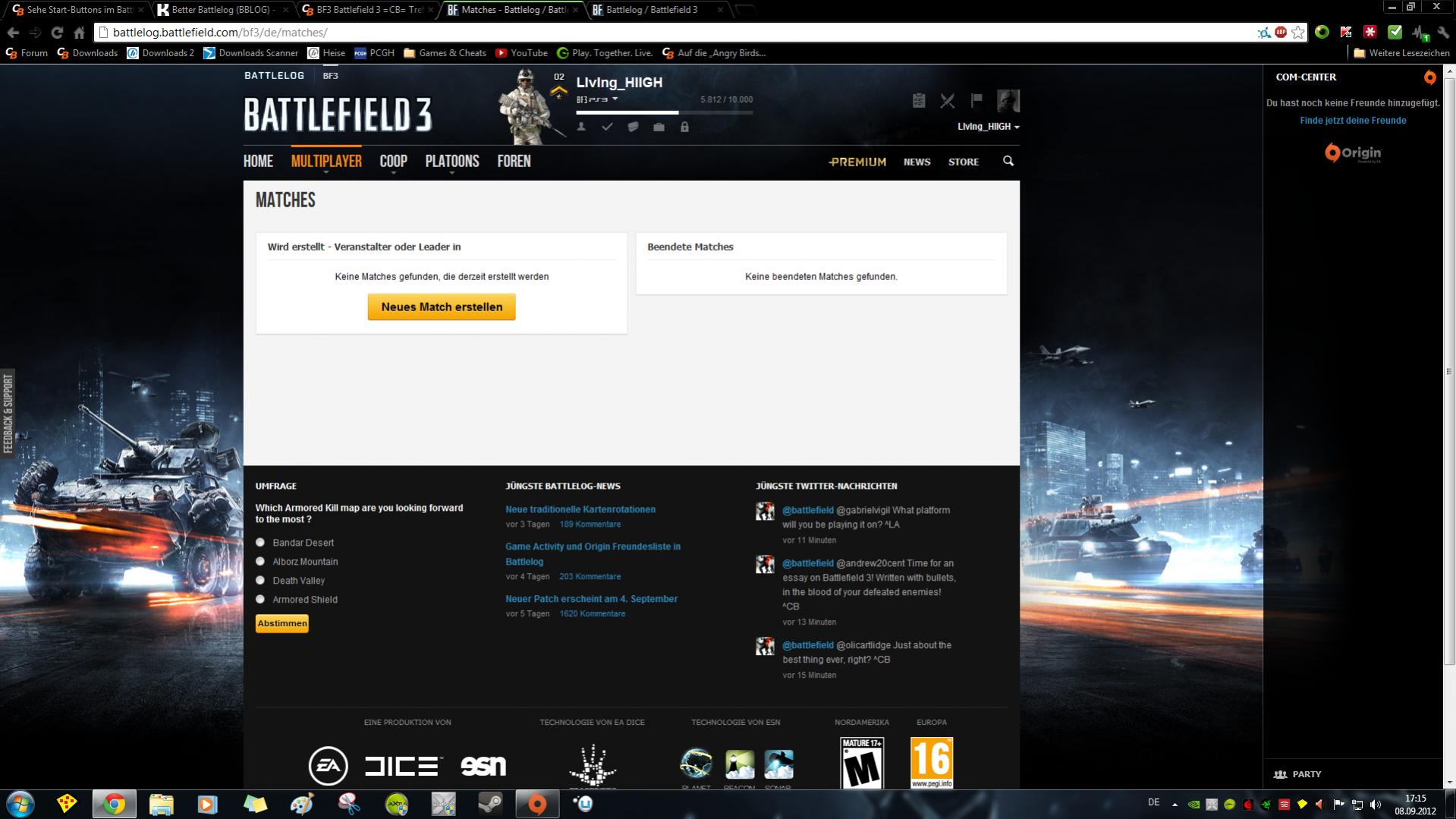Open Neue traditionelle Kartenrotationen news link
1456x819 pixels.
click(x=580, y=509)
